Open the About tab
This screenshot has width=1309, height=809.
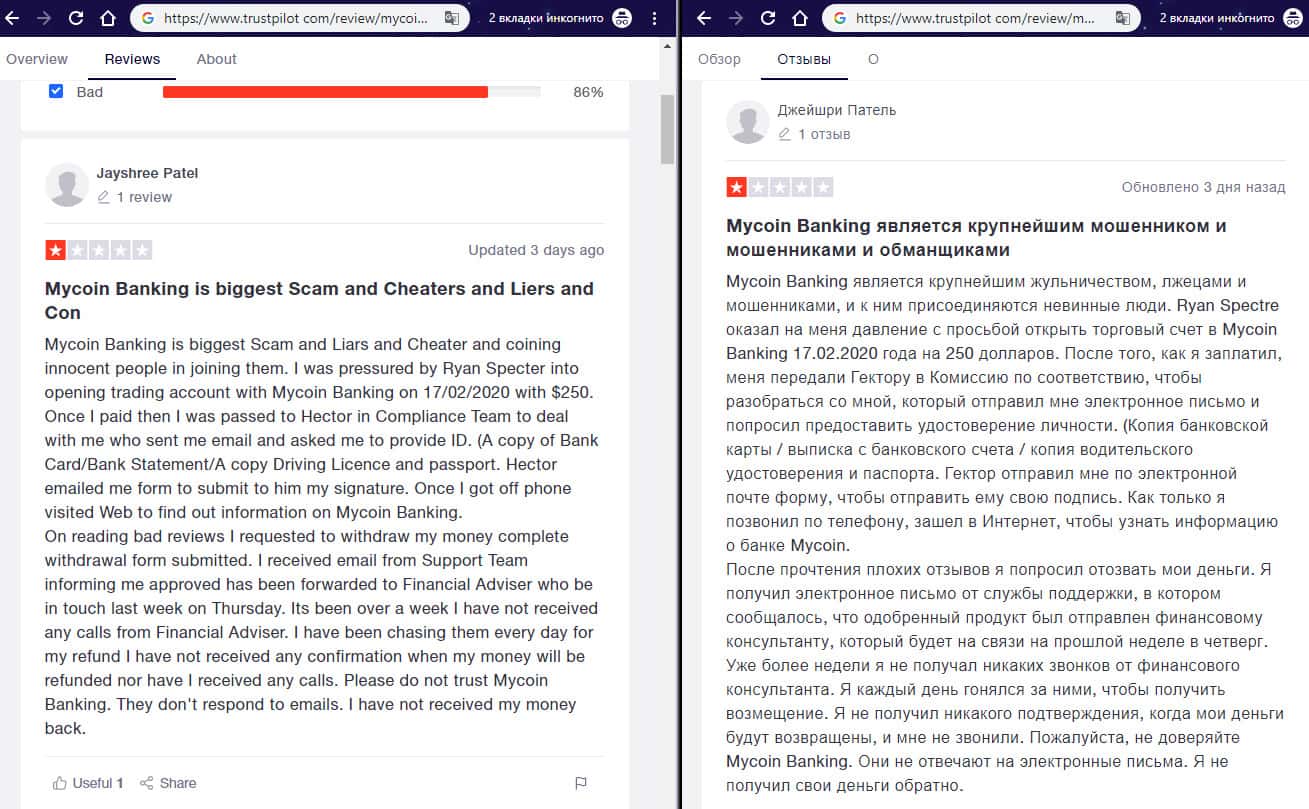click(x=216, y=59)
